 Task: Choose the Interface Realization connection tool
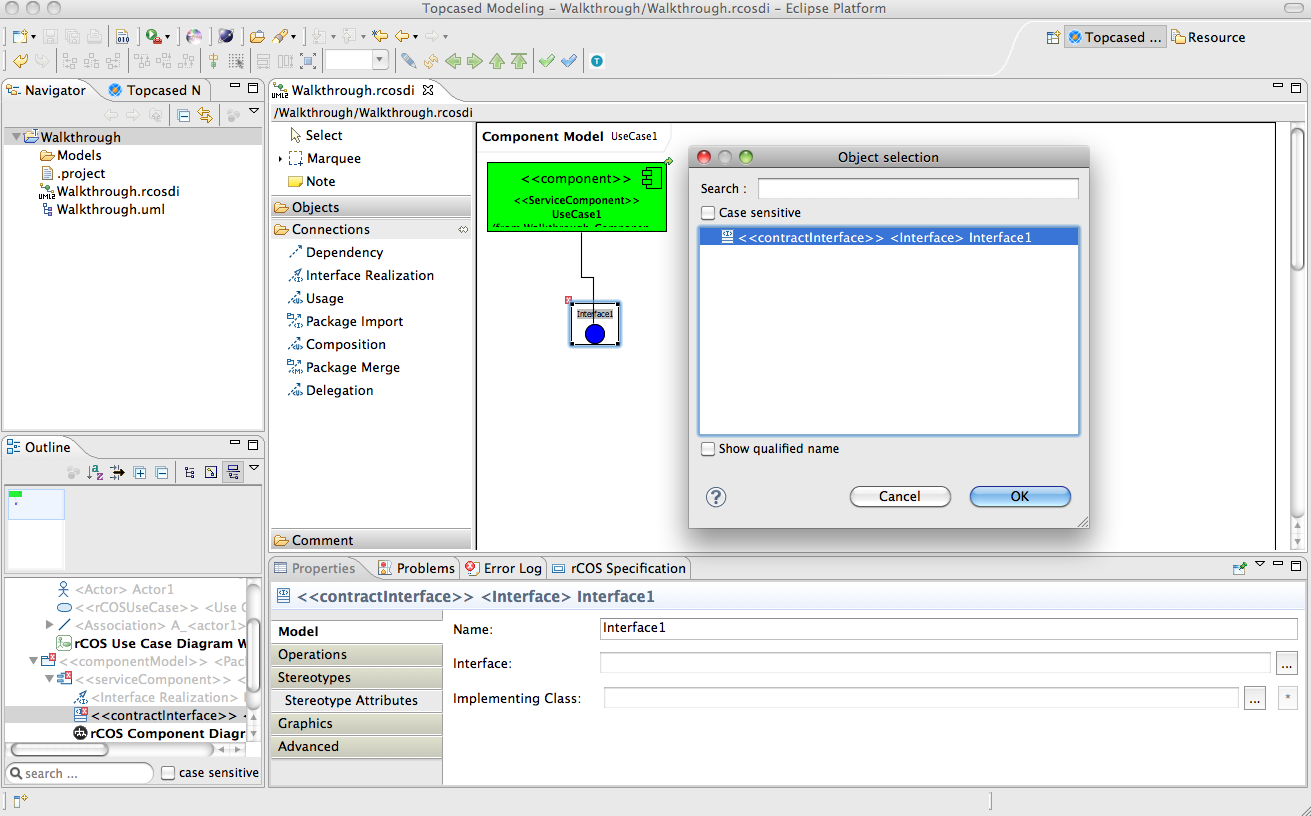pos(361,275)
